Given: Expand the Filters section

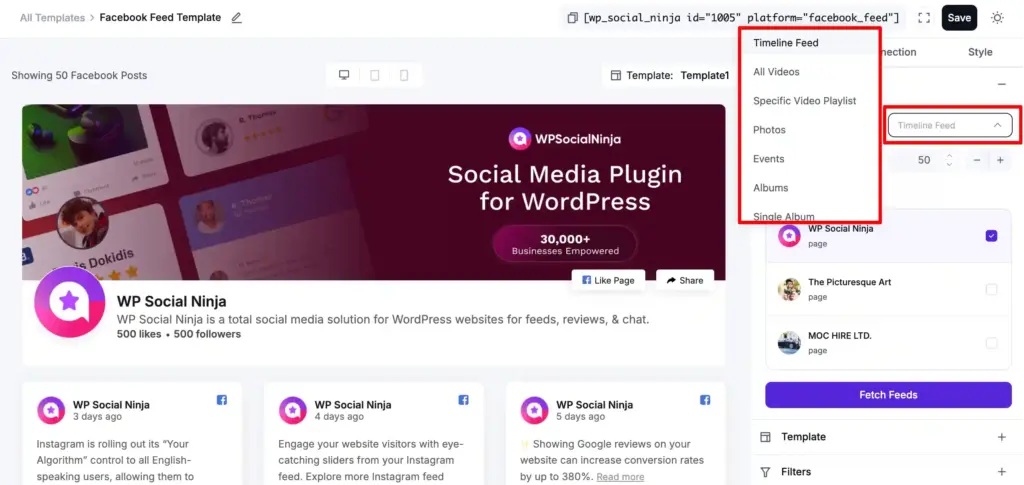Looking at the screenshot, I should (x=1002, y=471).
